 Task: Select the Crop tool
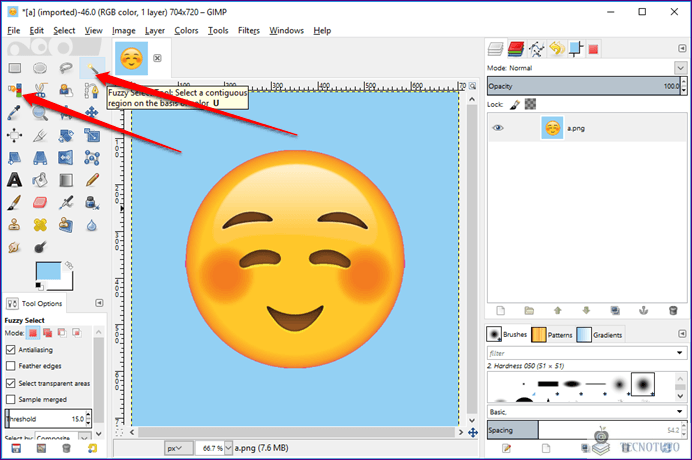tap(40, 135)
